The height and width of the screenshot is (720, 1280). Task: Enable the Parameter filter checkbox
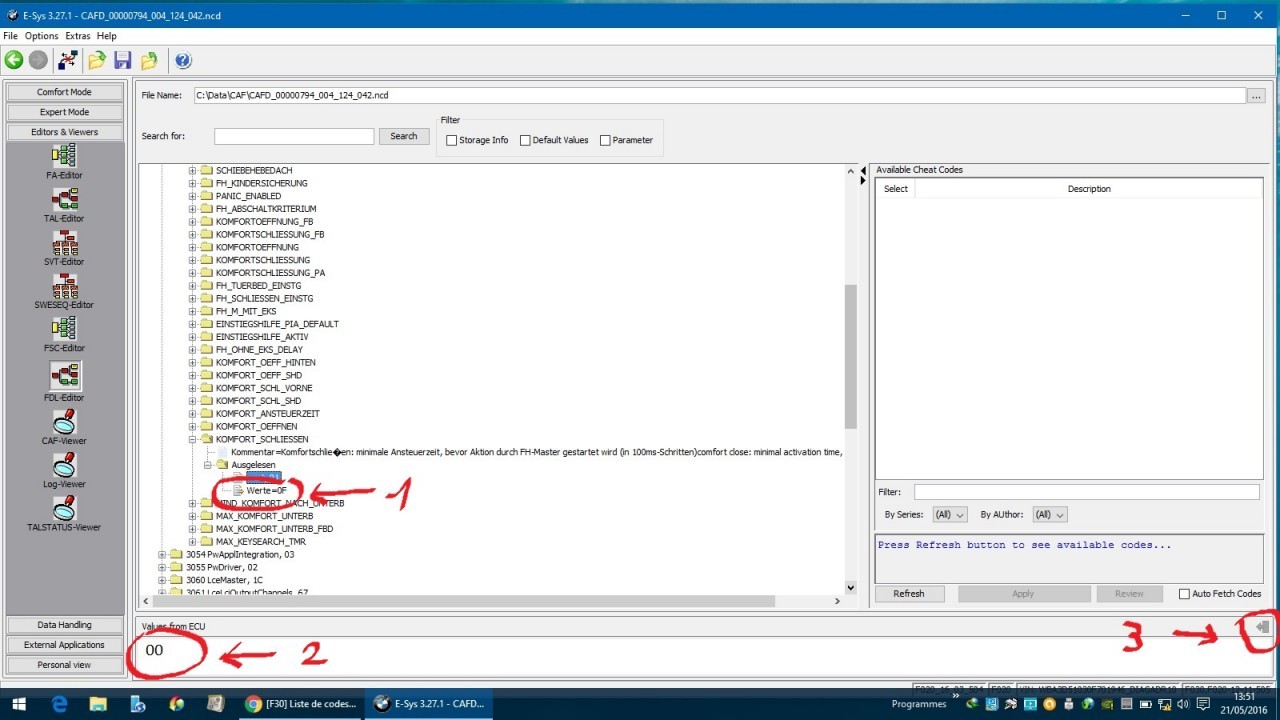[x=605, y=141]
